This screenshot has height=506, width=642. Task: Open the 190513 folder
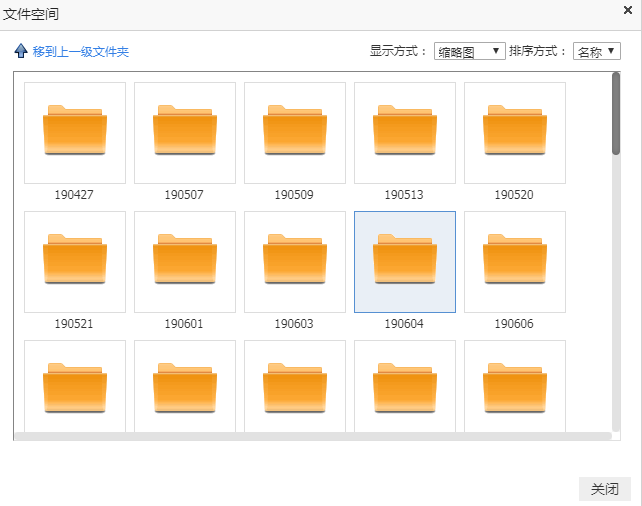[405, 132]
